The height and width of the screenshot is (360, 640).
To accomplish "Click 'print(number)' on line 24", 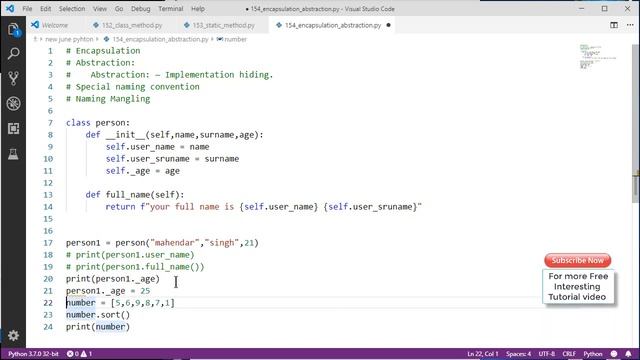I will (x=98, y=327).
